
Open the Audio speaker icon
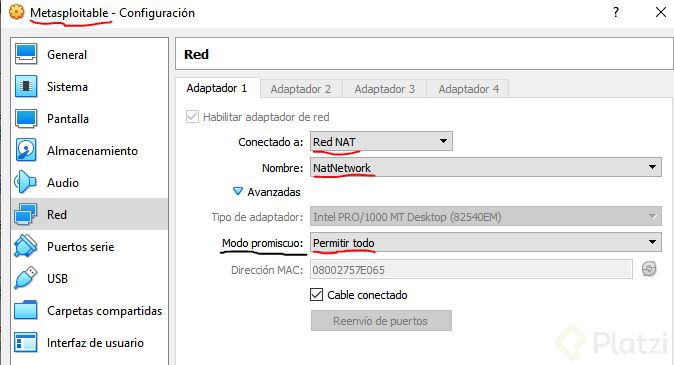[x=25, y=182]
